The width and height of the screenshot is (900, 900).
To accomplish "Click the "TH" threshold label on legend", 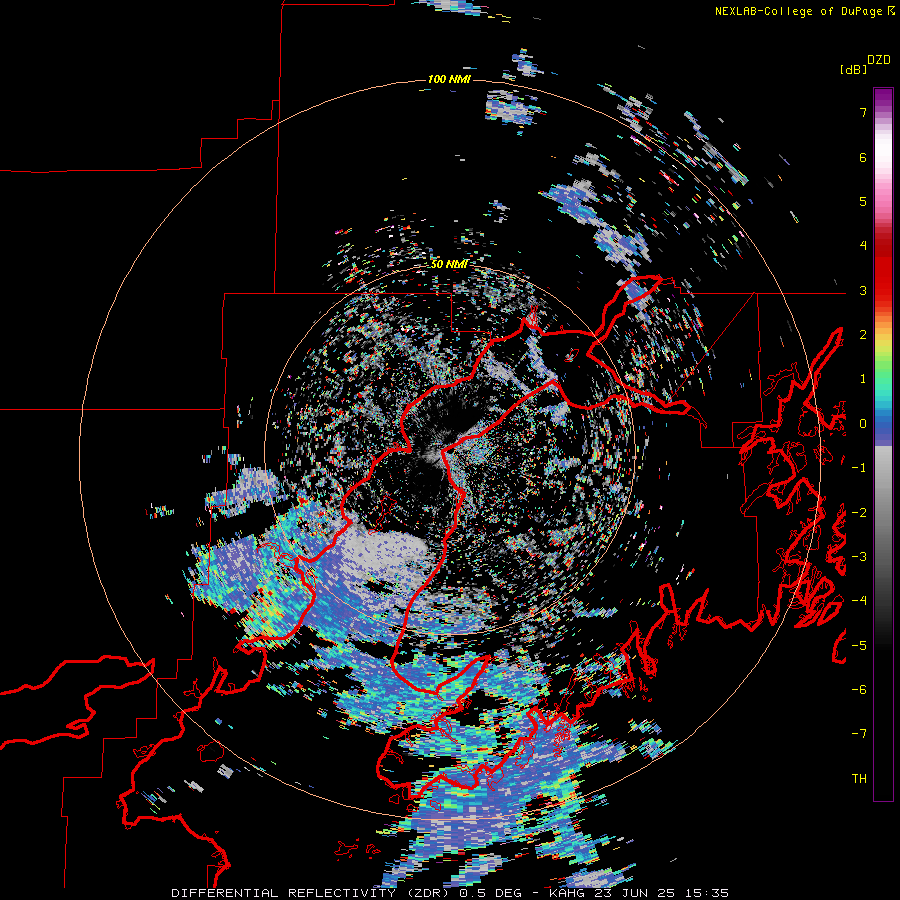I will pyautogui.click(x=859, y=779).
